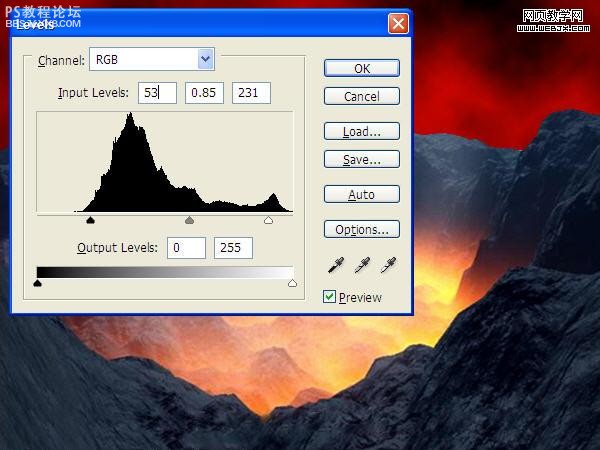The height and width of the screenshot is (450, 600).
Task: Select the input white point slider
Action: [268, 220]
